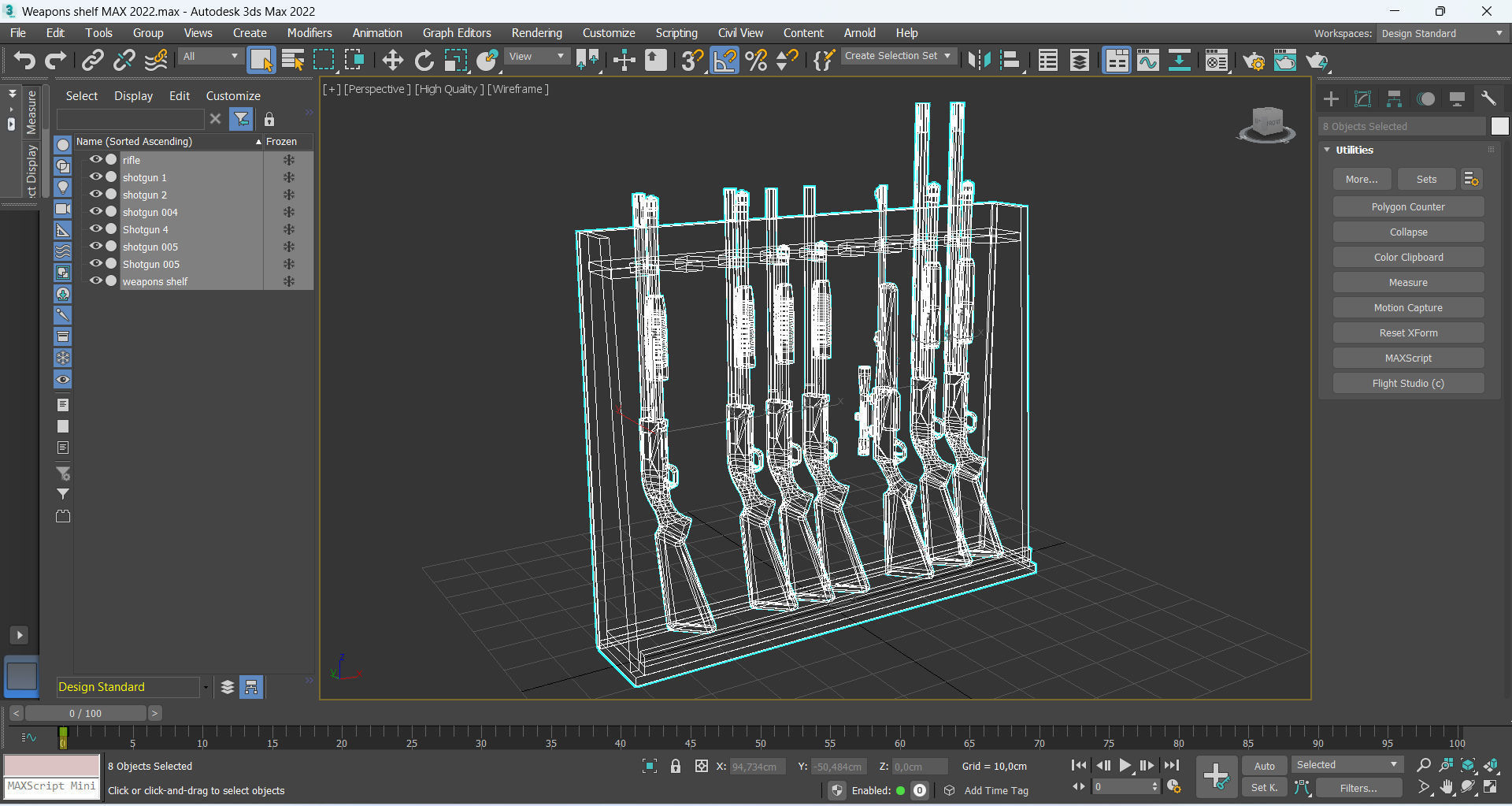Open the Scripting menu

676,33
